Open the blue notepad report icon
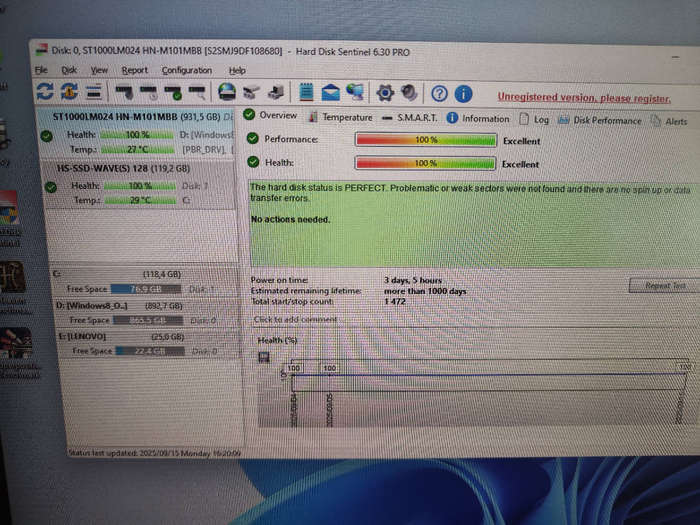Viewport: 700px width, 525px height. click(306, 92)
